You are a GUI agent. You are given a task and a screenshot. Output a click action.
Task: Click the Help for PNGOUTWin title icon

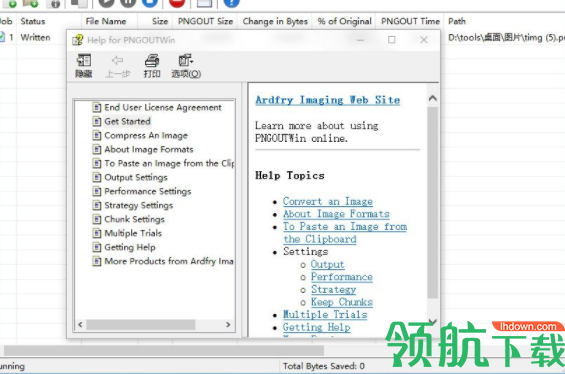tap(77, 40)
